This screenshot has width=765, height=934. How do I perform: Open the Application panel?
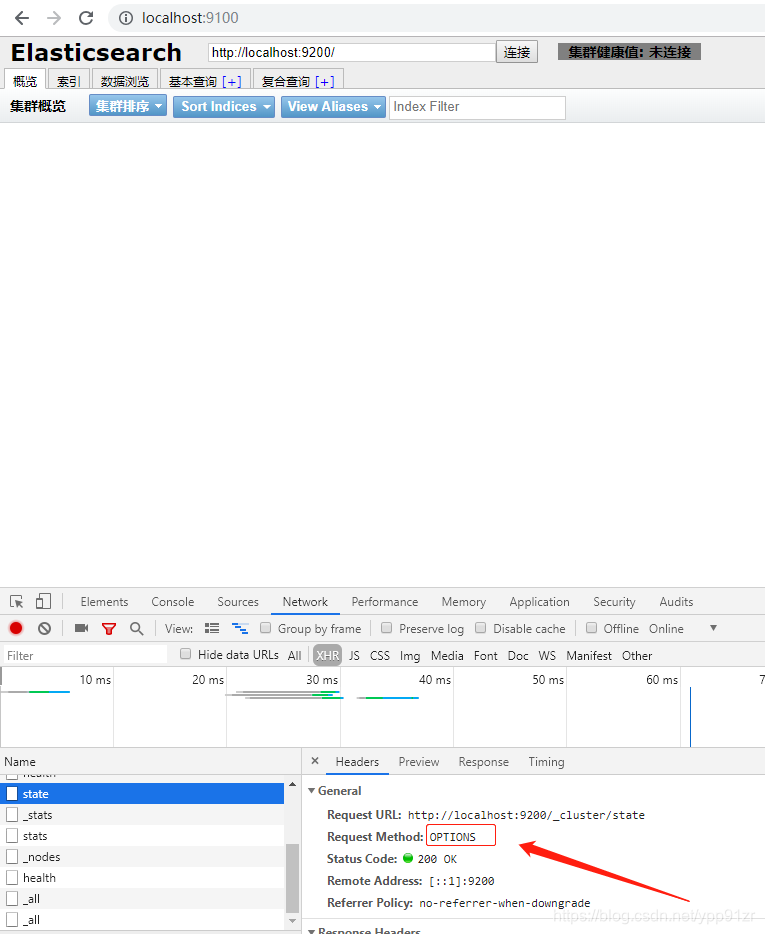(x=539, y=602)
